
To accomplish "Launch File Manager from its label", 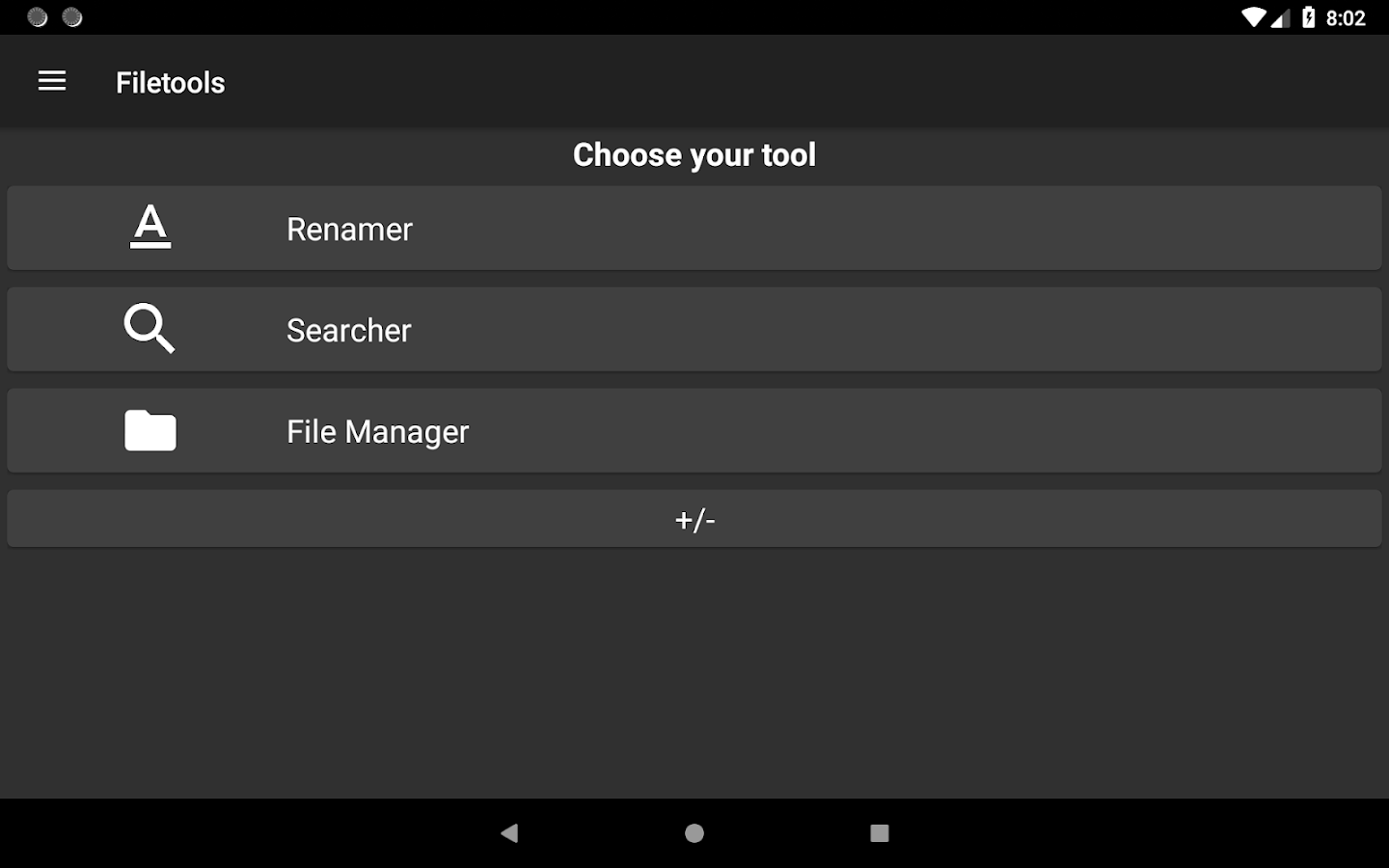I will pyautogui.click(x=377, y=432).
